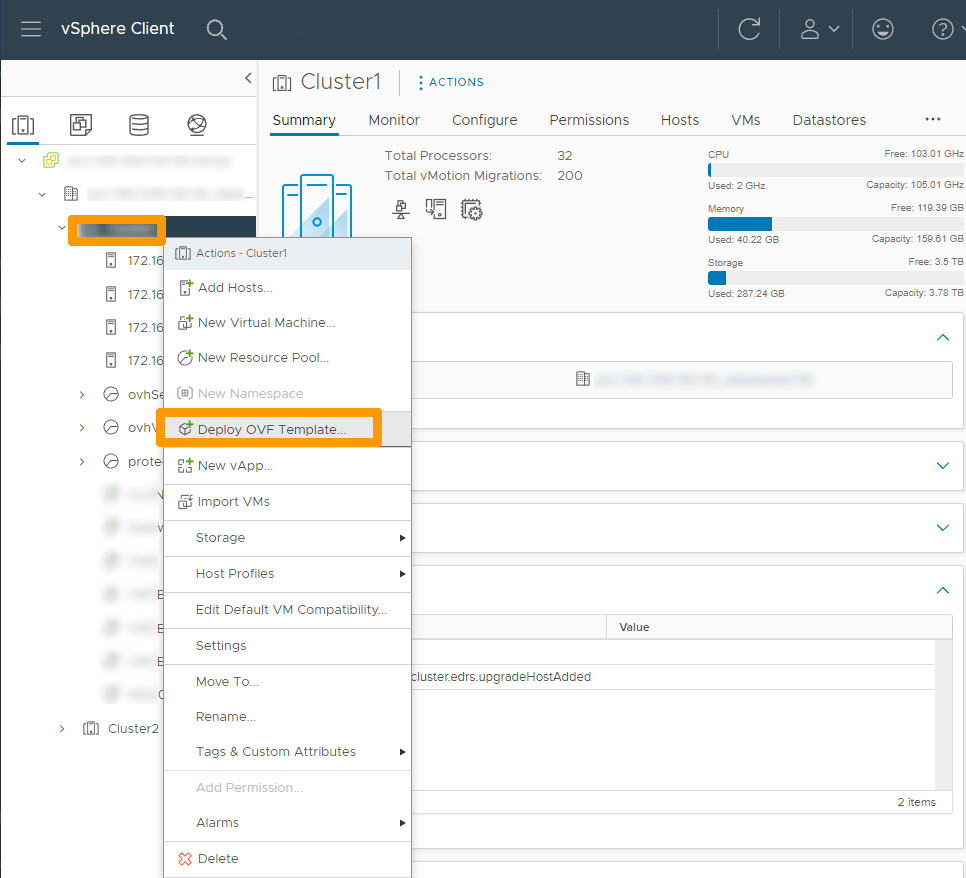Select Deploy OVF Template menu entry
This screenshot has width=966, height=878.
(x=288, y=429)
